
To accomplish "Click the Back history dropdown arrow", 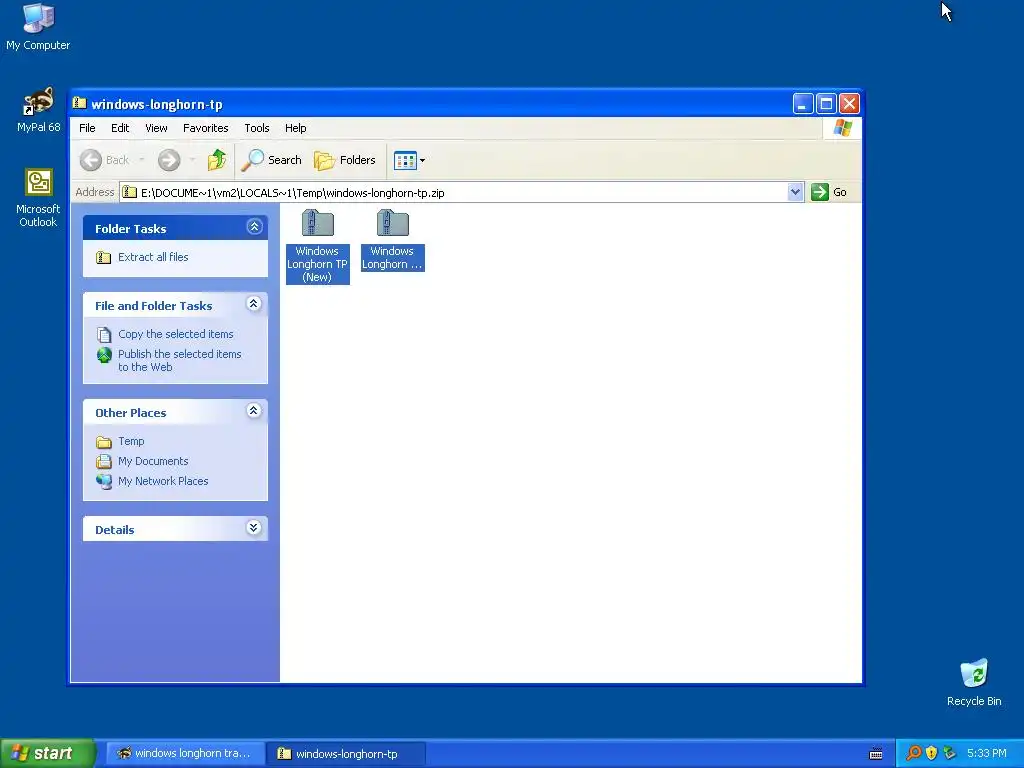I will pos(142,160).
